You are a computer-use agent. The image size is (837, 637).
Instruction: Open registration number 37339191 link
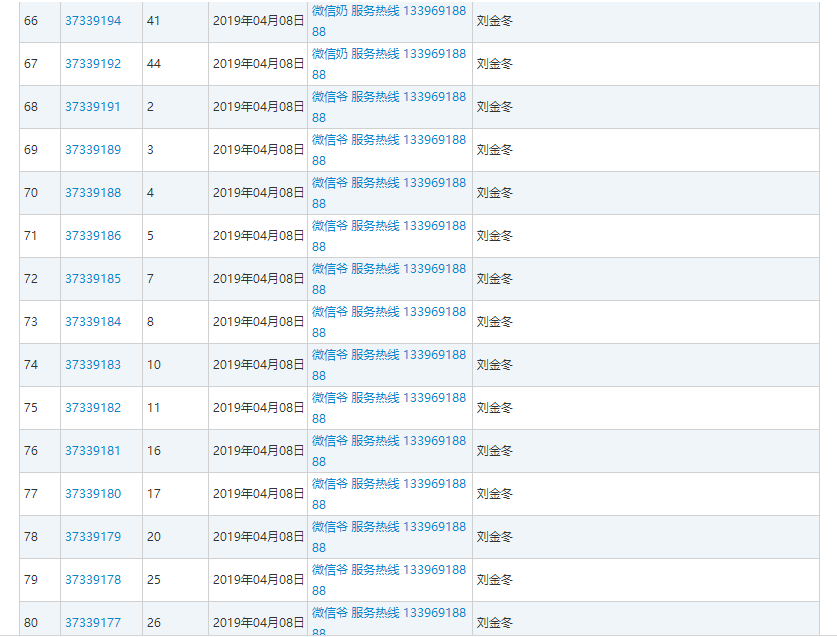(93, 107)
